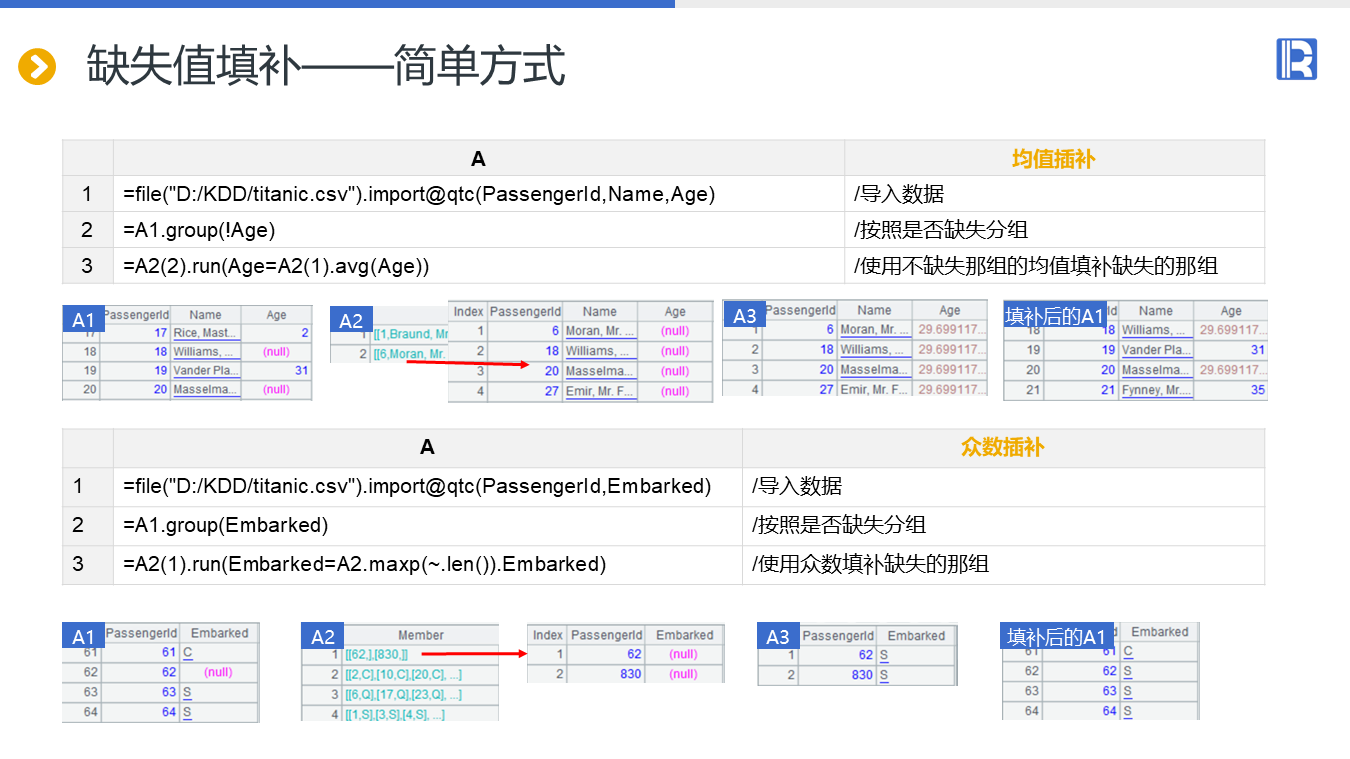The image size is (1350, 759).
Task: Click "/按照是否缺失分组" in the 均值插补 table
Action: (x=940, y=230)
